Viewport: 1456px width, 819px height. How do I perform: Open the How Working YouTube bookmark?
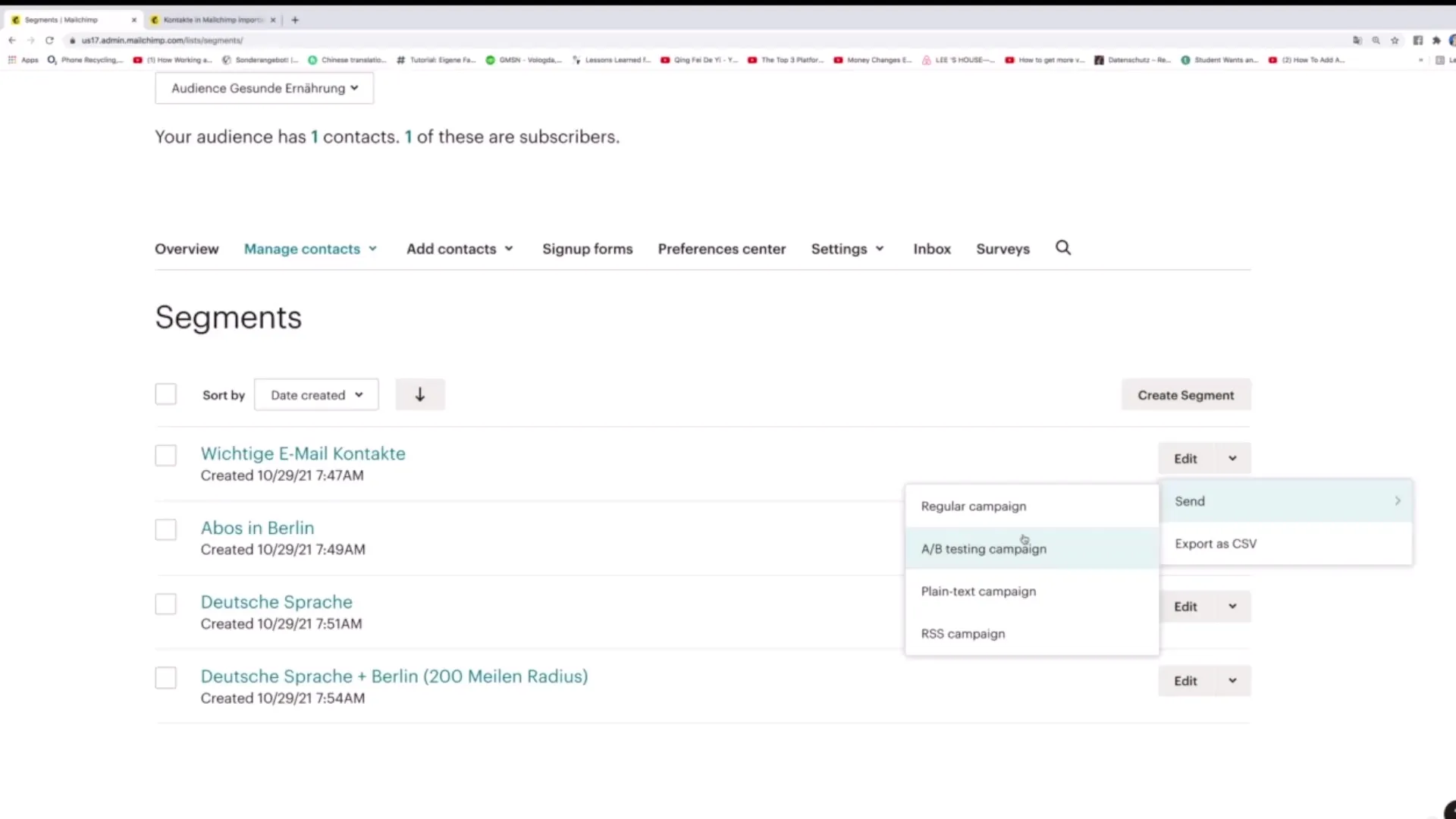coord(173,60)
